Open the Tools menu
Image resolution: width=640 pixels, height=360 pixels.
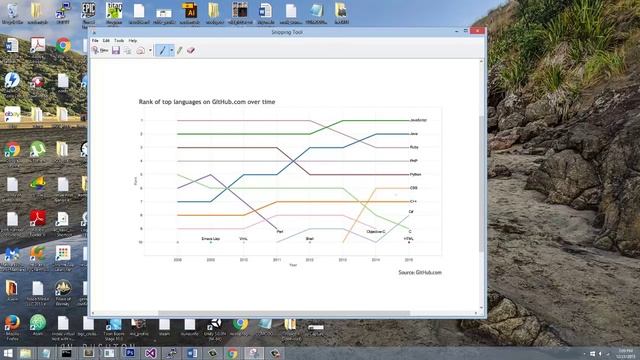tap(119, 40)
